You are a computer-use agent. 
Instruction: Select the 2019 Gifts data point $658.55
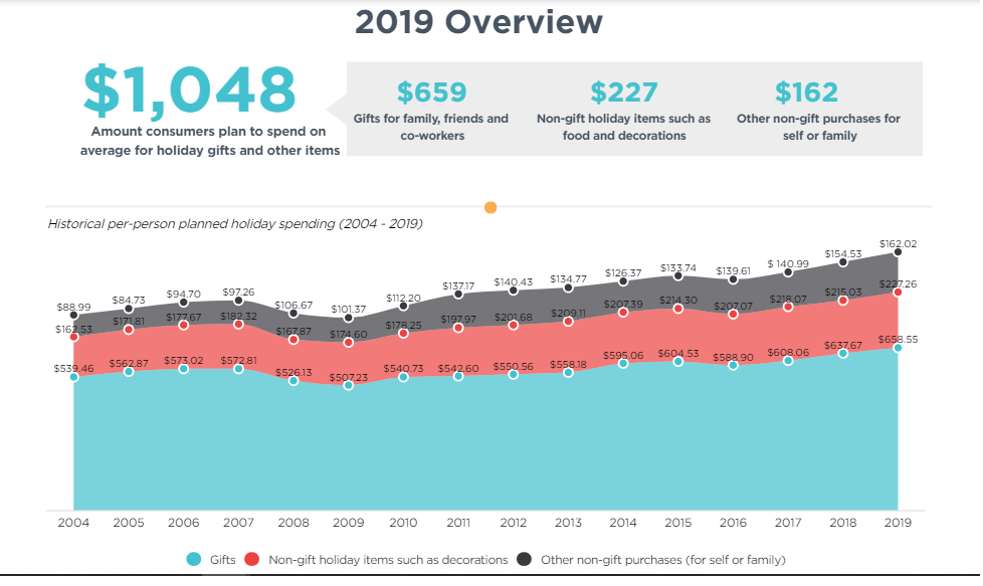coord(898,348)
